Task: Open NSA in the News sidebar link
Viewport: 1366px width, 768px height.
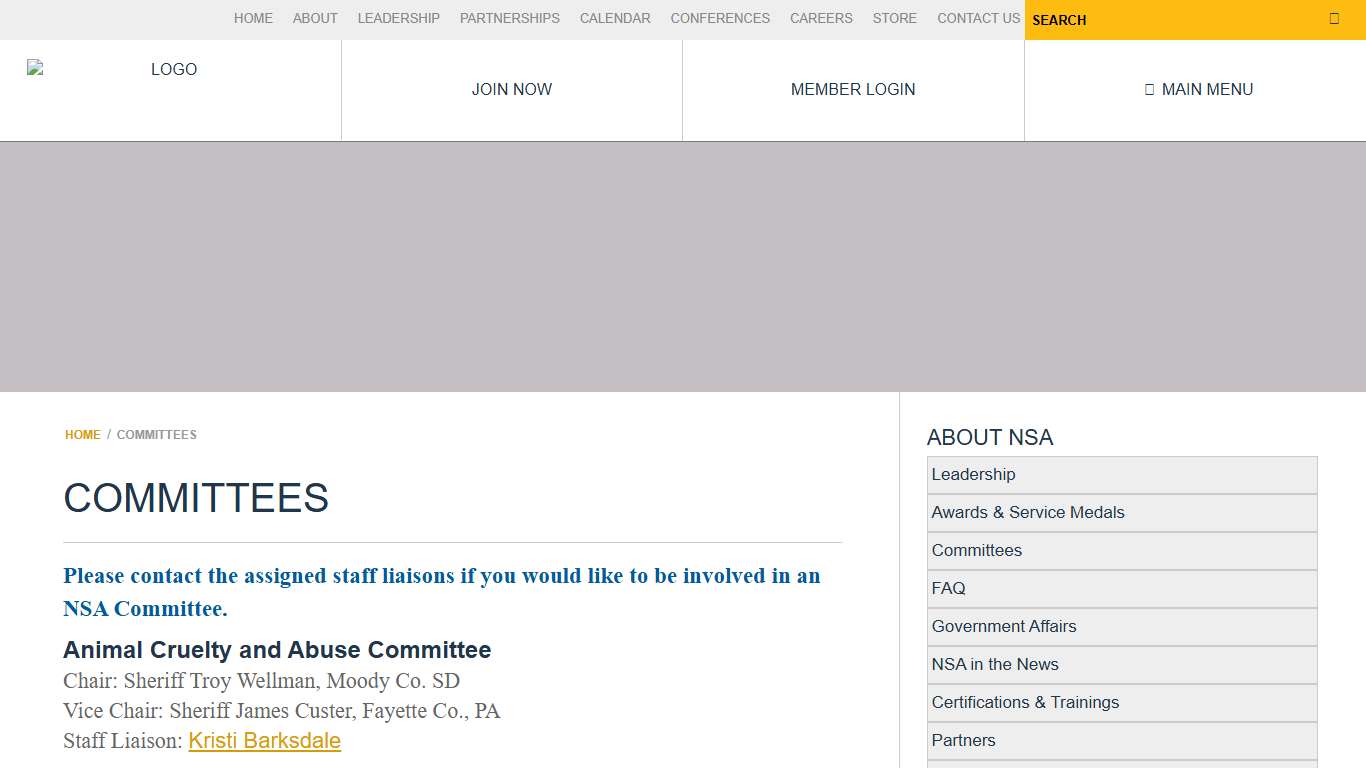Action: point(995,664)
